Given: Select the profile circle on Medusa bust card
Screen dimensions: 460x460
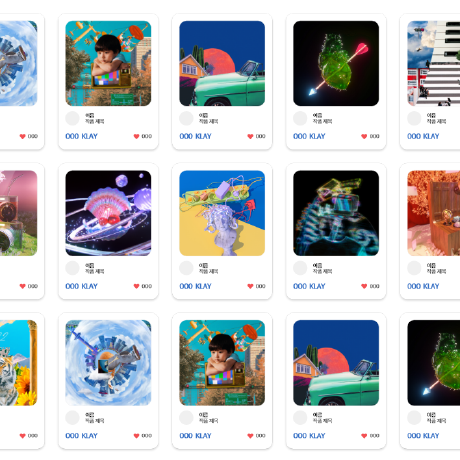Looking at the screenshot, I should [x=186, y=268].
